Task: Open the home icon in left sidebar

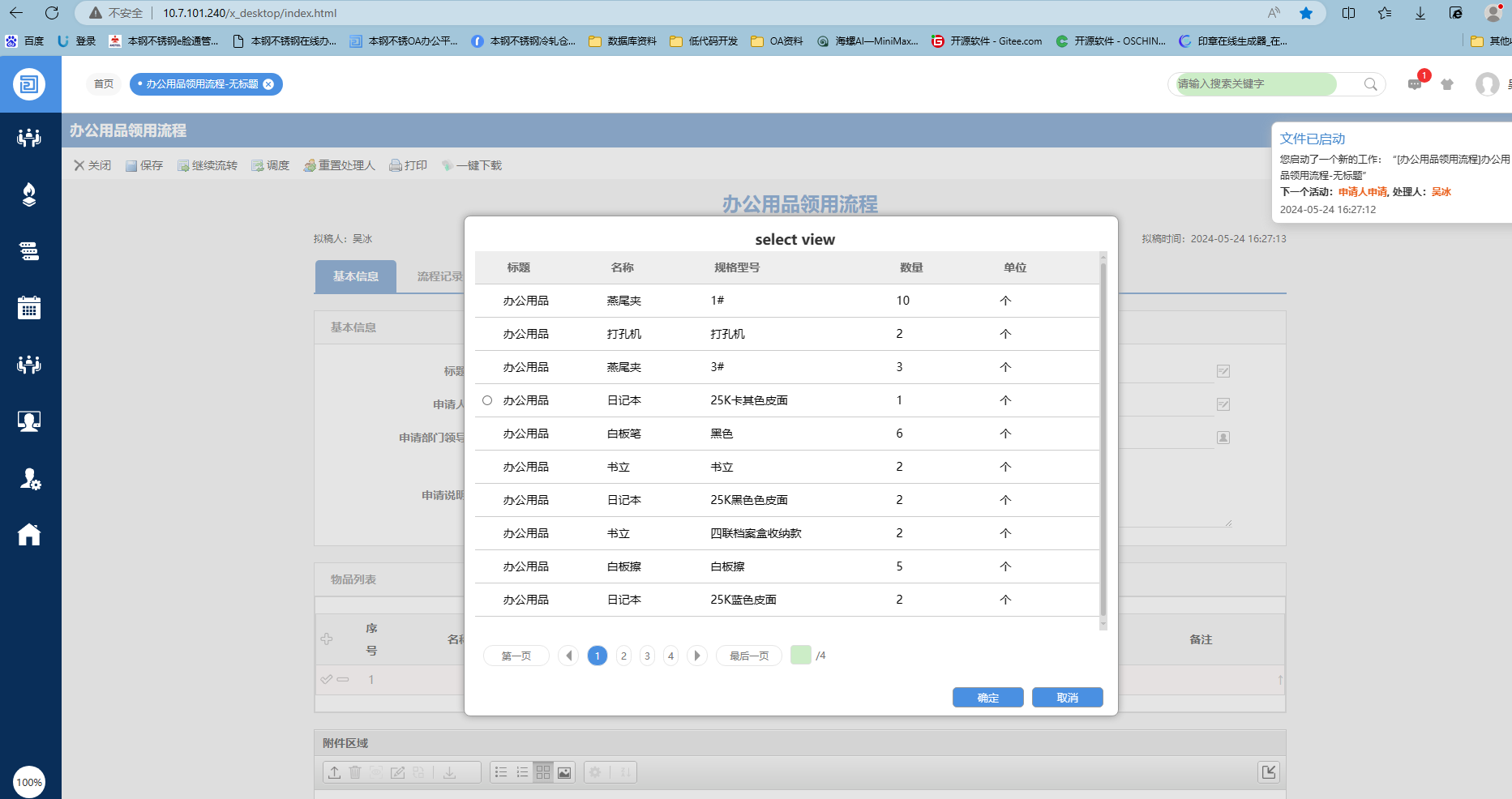Action: click(x=29, y=535)
